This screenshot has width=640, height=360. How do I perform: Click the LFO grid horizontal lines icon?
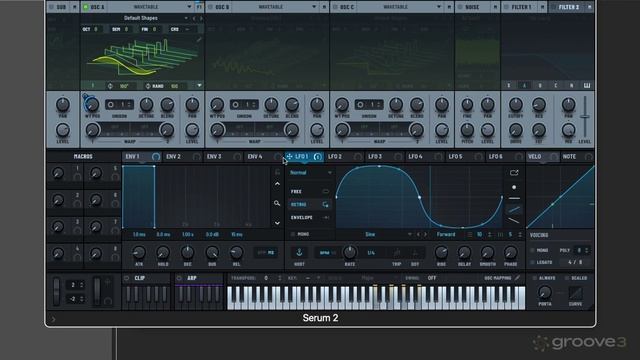[470, 235]
